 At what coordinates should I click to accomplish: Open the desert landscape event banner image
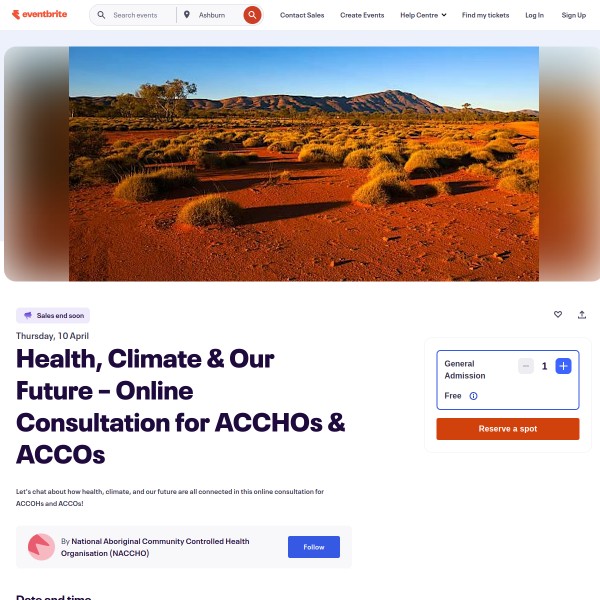click(x=304, y=164)
